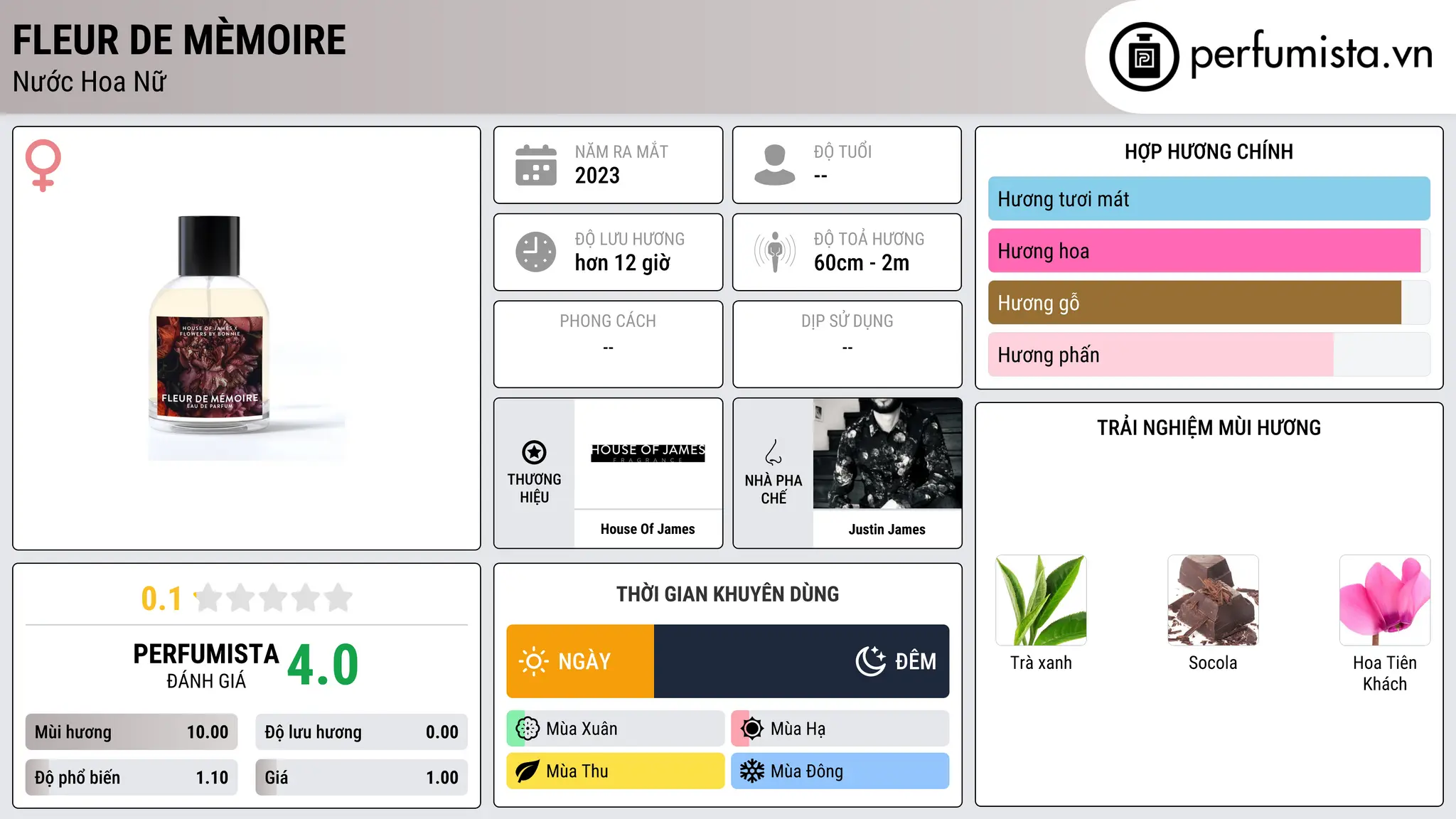The height and width of the screenshot is (819, 1456).
Task: Click the orange user rating 0.1
Action: (161, 599)
